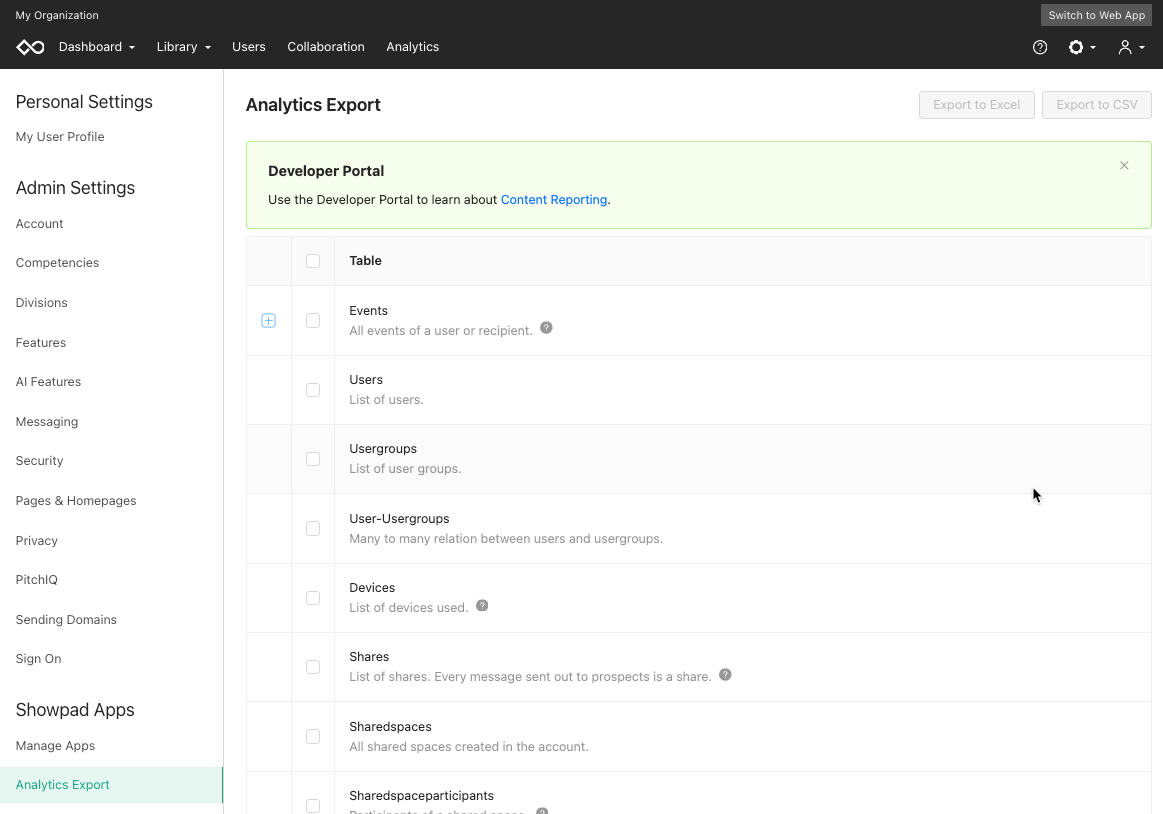
Task: Select the Sharedspaces table checkbox
Action: coord(313,736)
